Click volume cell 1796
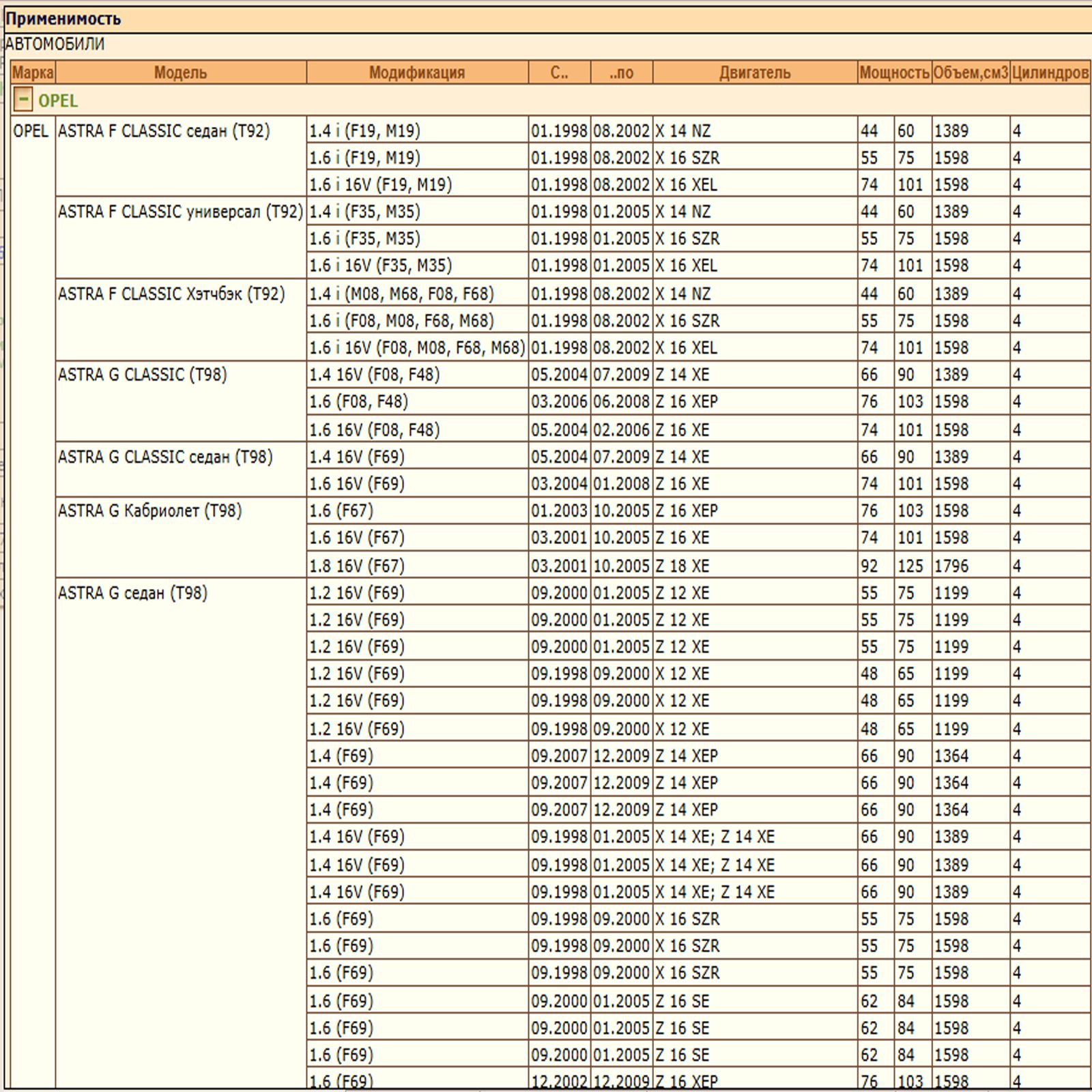The height and width of the screenshot is (1092, 1092). coord(971,565)
